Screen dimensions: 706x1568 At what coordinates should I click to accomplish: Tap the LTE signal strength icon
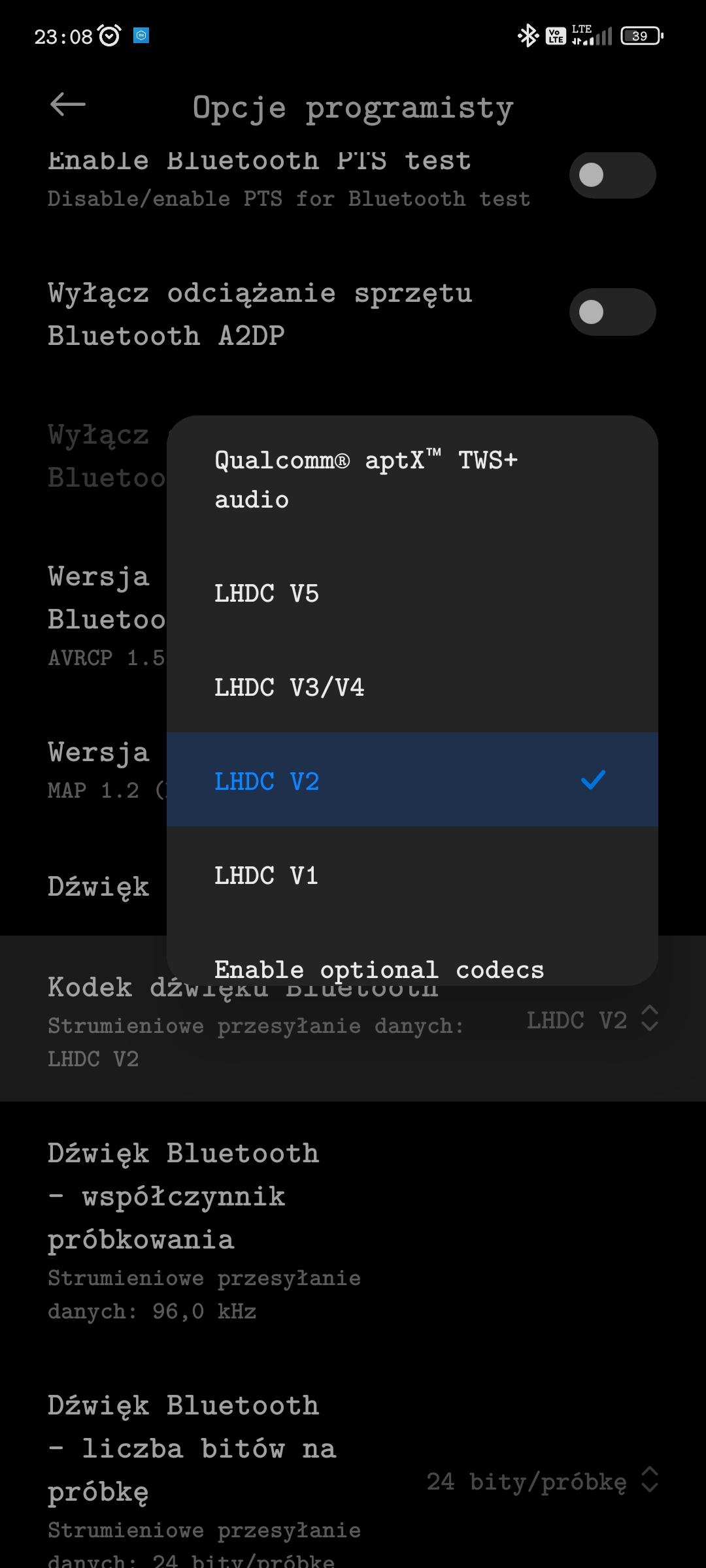pyautogui.click(x=591, y=35)
